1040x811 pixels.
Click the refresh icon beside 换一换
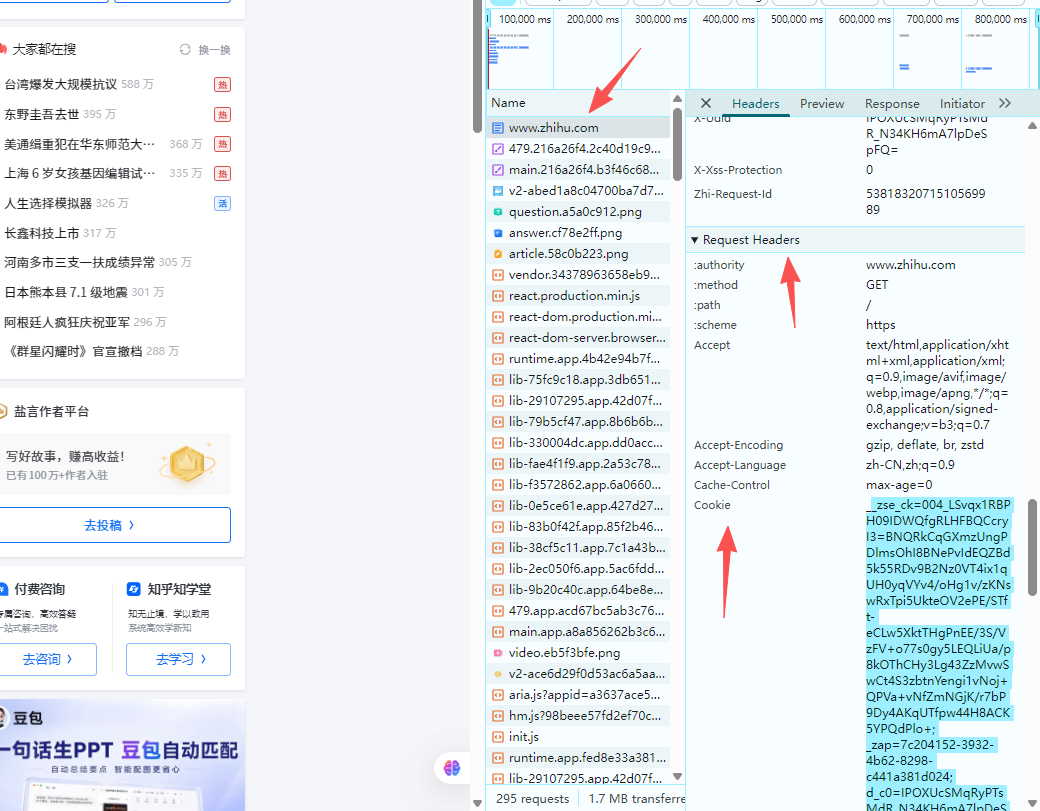[x=185, y=50]
